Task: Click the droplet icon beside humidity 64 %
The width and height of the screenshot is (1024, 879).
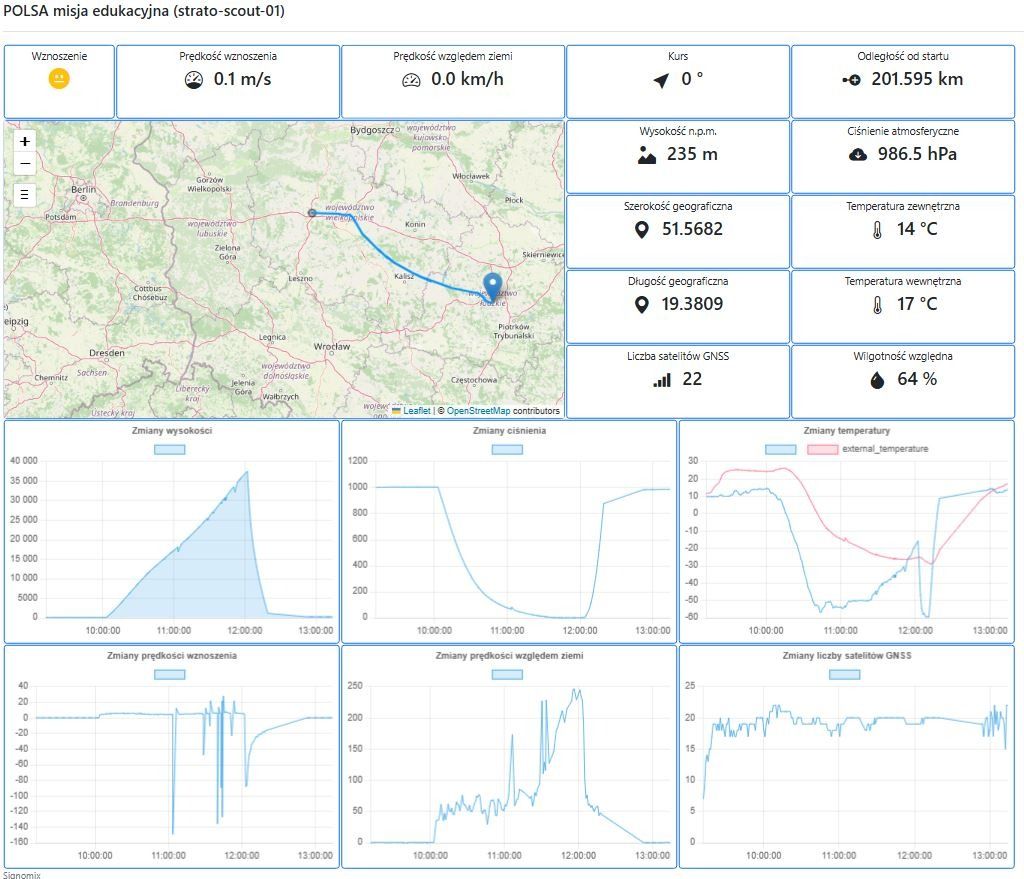Action: click(x=877, y=380)
